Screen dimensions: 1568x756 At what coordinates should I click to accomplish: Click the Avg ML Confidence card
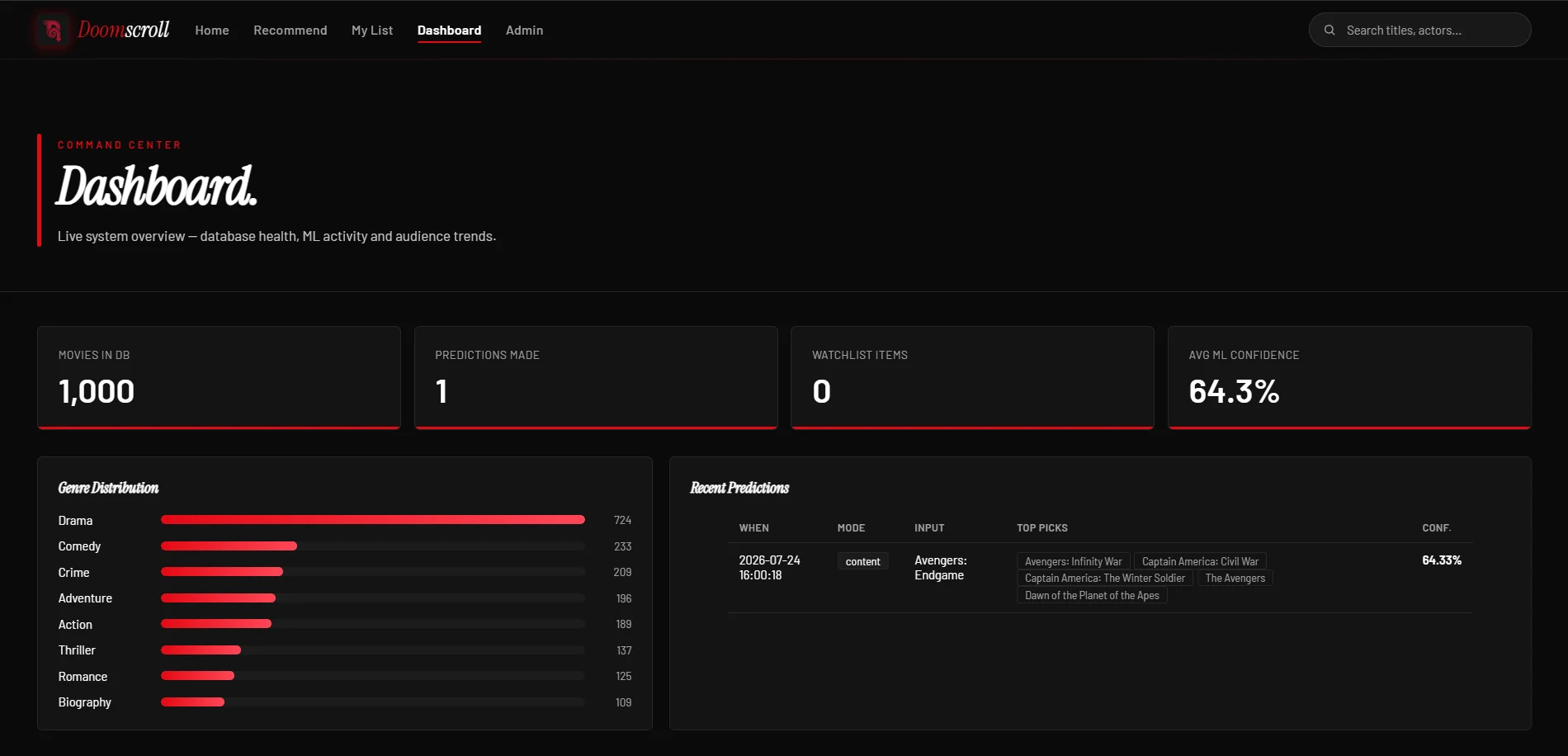[1349, 378]
